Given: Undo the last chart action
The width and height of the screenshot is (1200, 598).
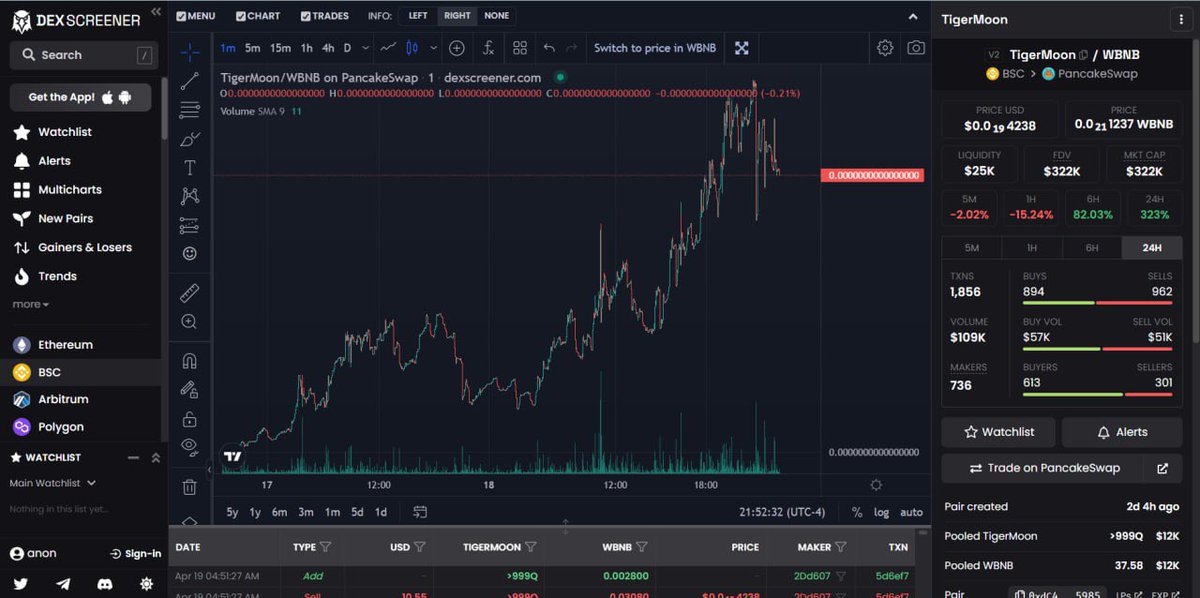Looking at the screenshot, I should coord(549,47).
